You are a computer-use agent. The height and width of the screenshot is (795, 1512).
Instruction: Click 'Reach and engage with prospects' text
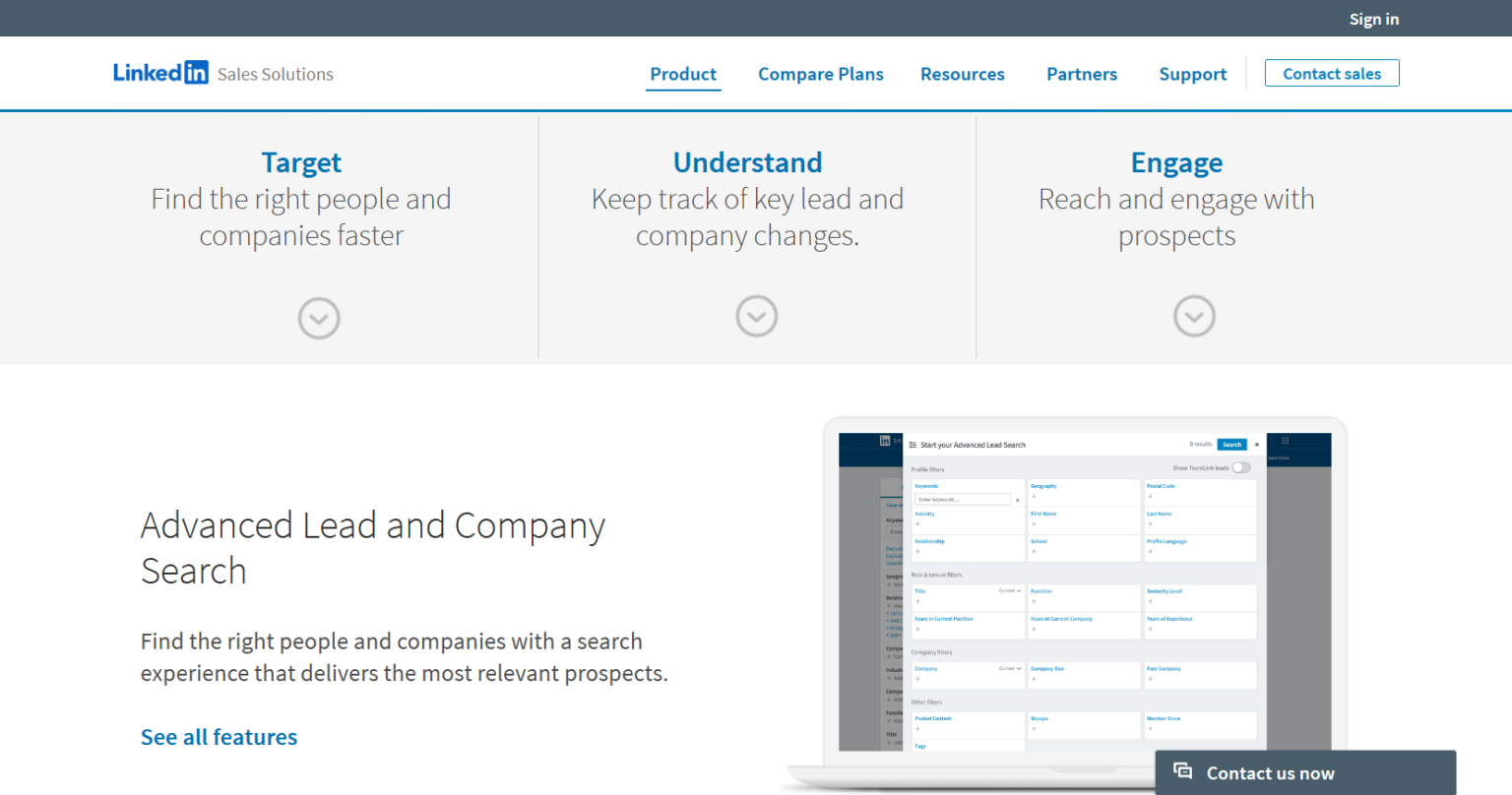pos(1177,217)
